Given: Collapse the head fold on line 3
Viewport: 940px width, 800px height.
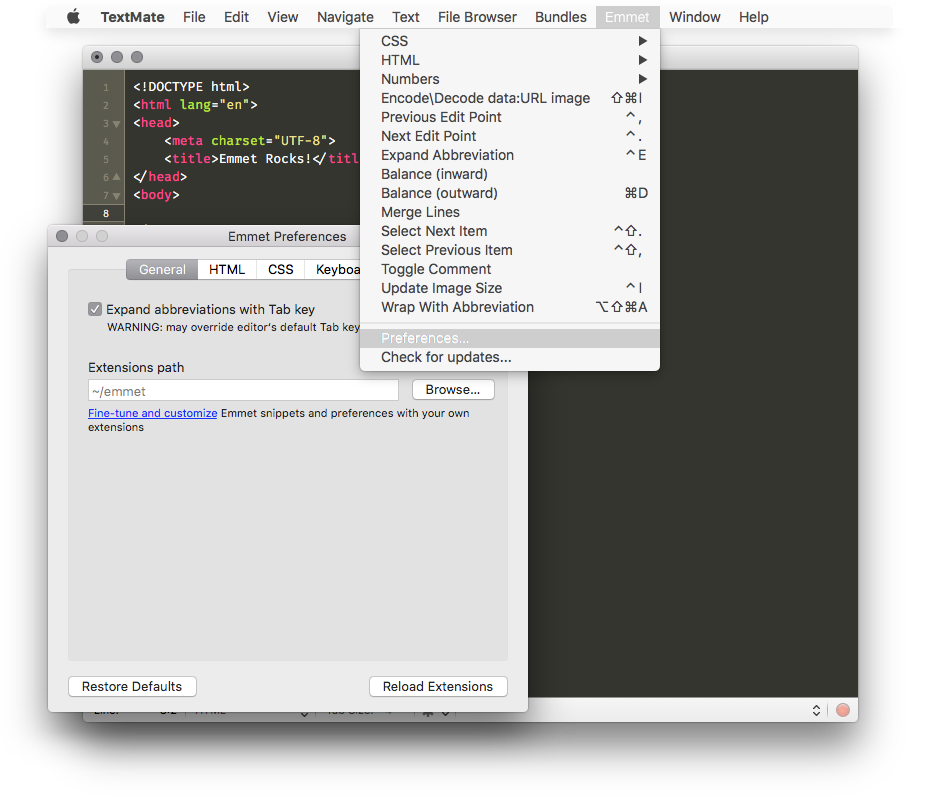Looking at the screenshot, I should point(117,124).
